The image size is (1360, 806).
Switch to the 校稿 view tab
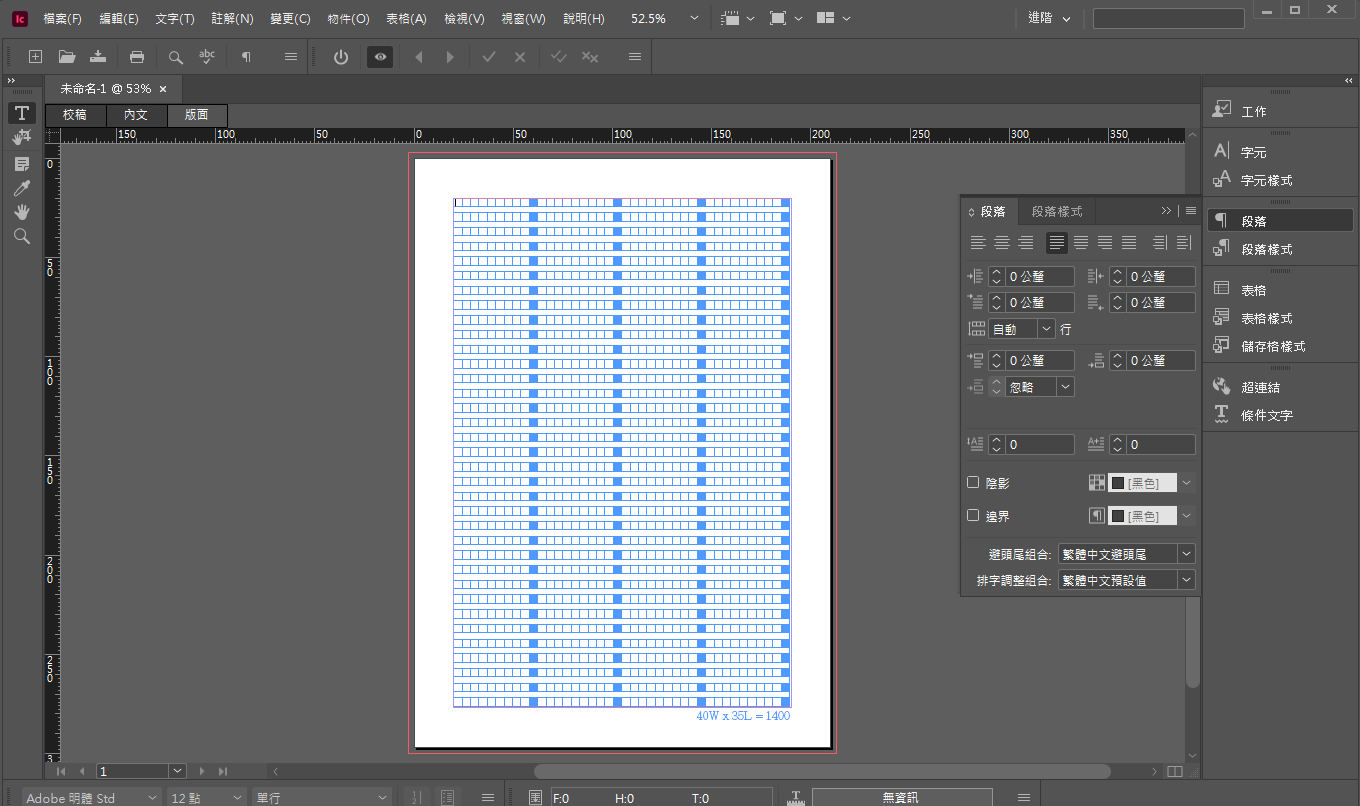[x=75, y=115]
